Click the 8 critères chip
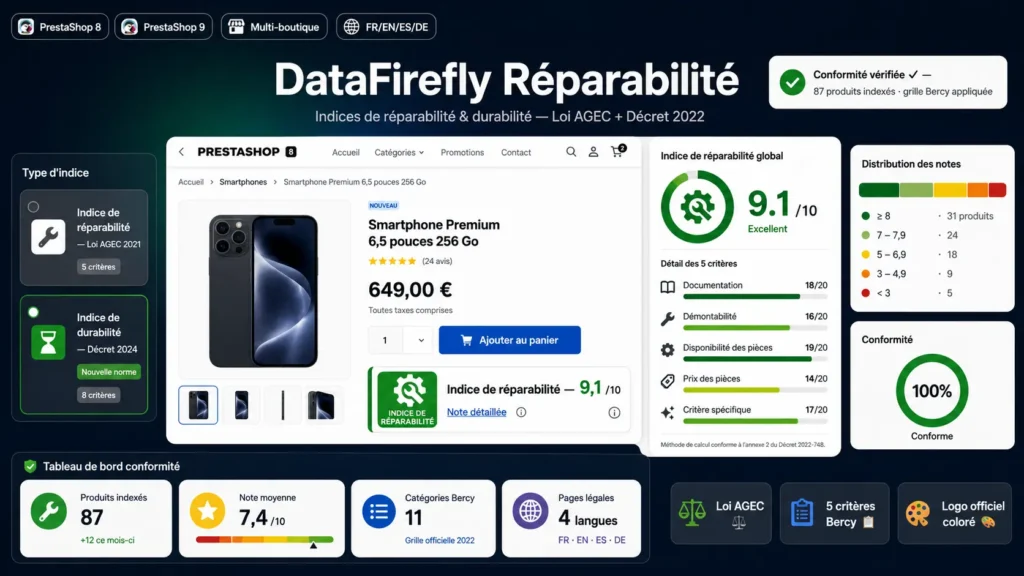Image resolution: width=1024 pixels, height=576 pixels. coord(99,395)
